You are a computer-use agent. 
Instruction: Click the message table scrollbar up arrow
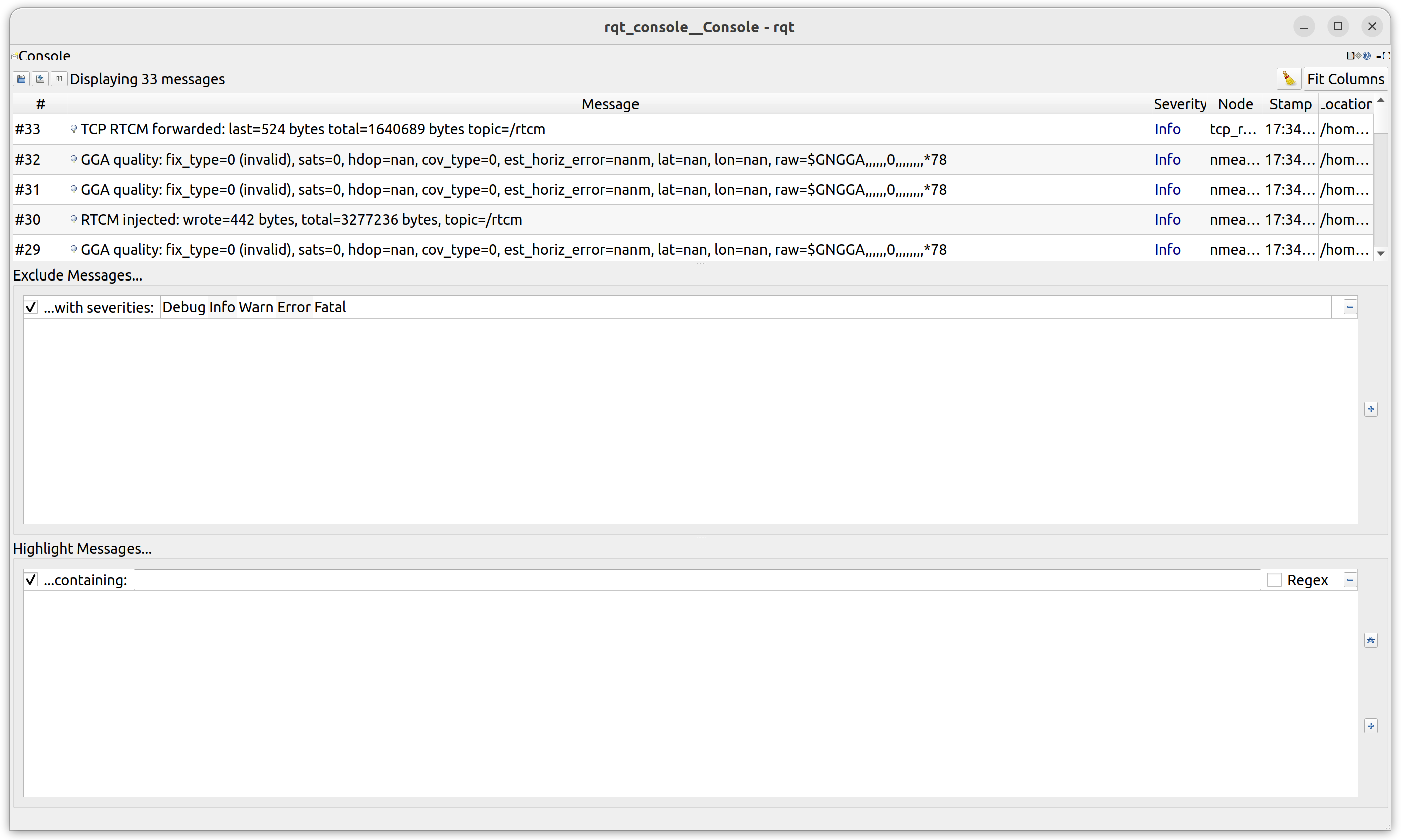(x=1381, y=100)
